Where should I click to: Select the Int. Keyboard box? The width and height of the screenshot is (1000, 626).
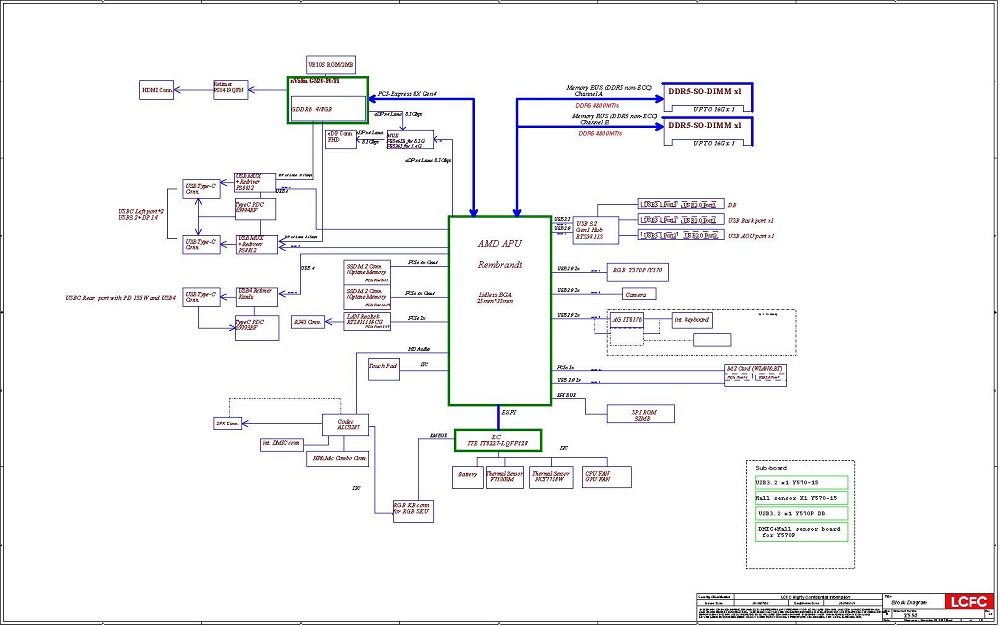coord(692,320)
